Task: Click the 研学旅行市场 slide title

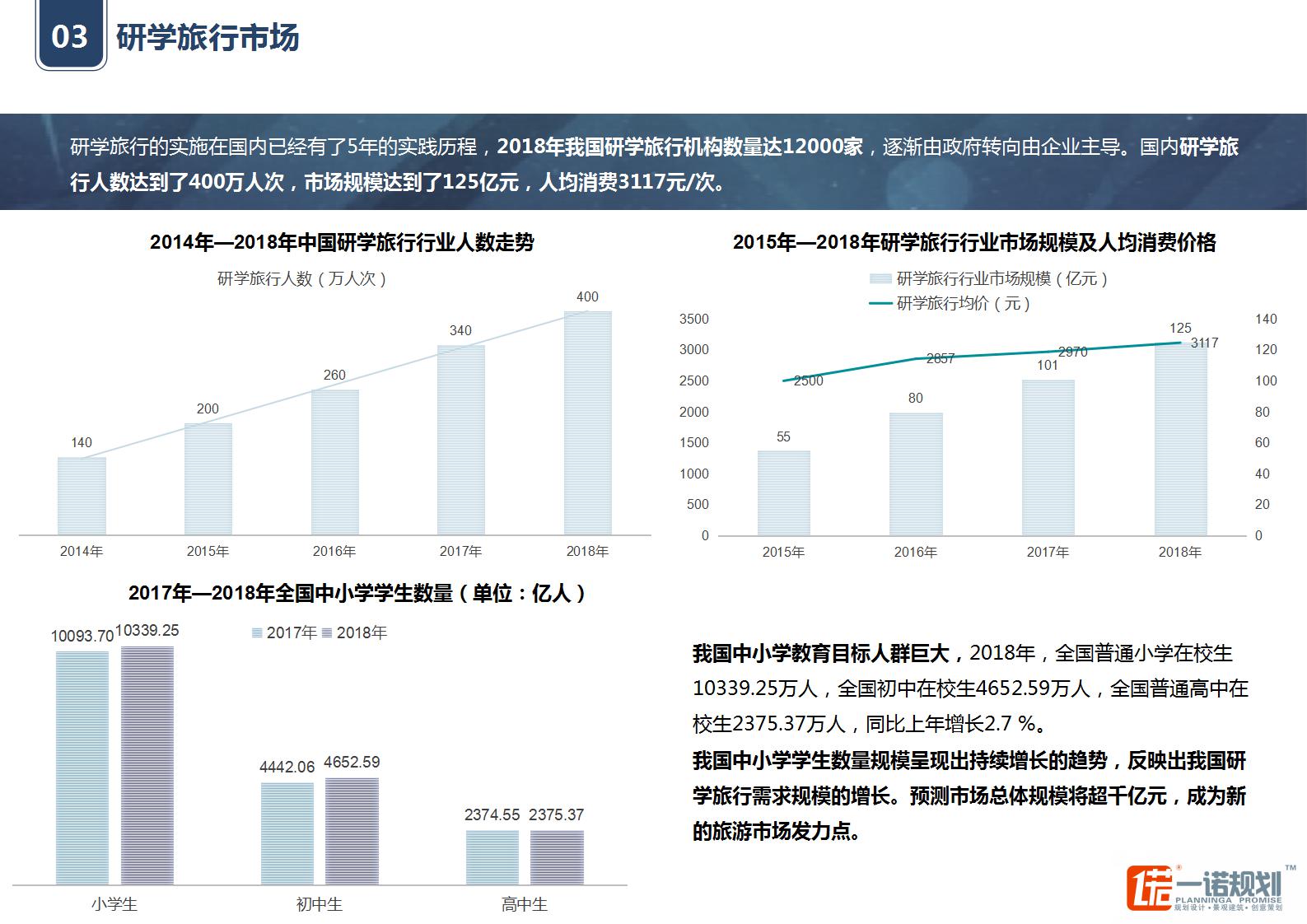Action: coord(208,38)
